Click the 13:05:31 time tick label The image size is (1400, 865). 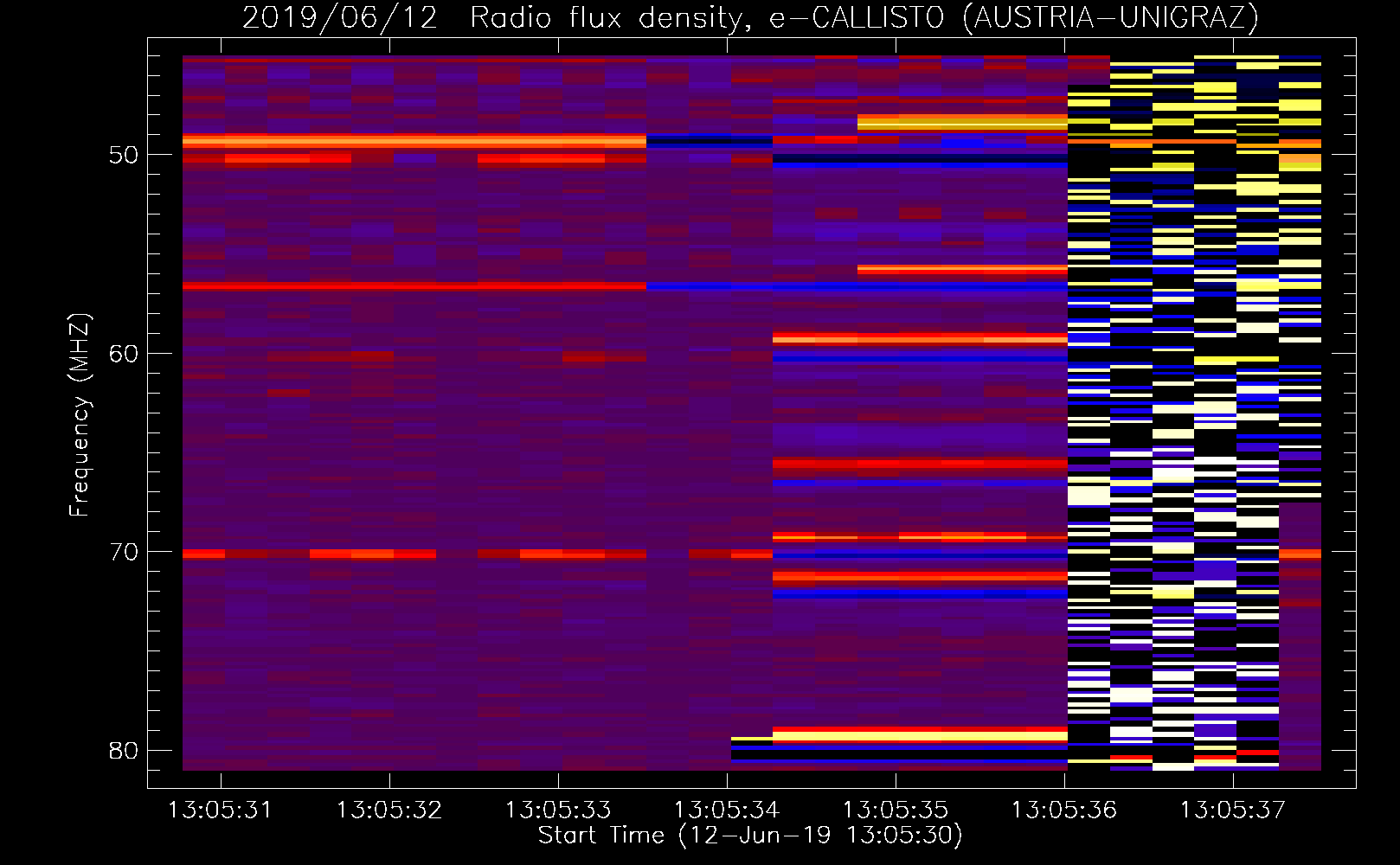point(220,811)
